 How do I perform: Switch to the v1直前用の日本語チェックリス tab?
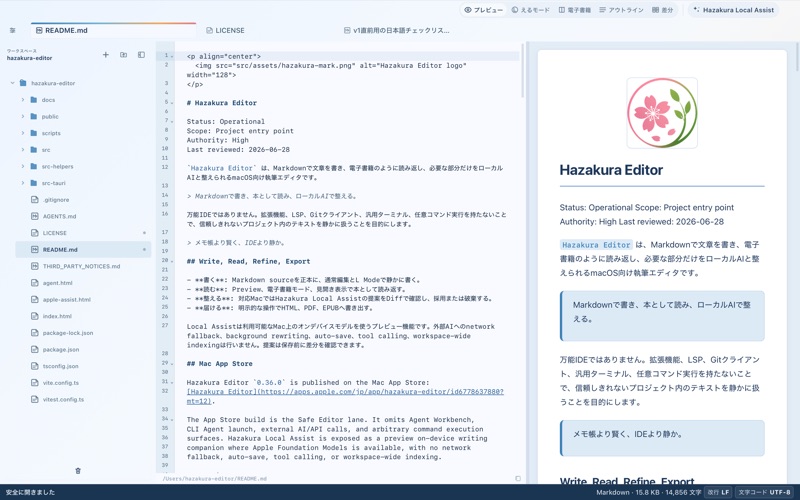click(x=396, y=30)
